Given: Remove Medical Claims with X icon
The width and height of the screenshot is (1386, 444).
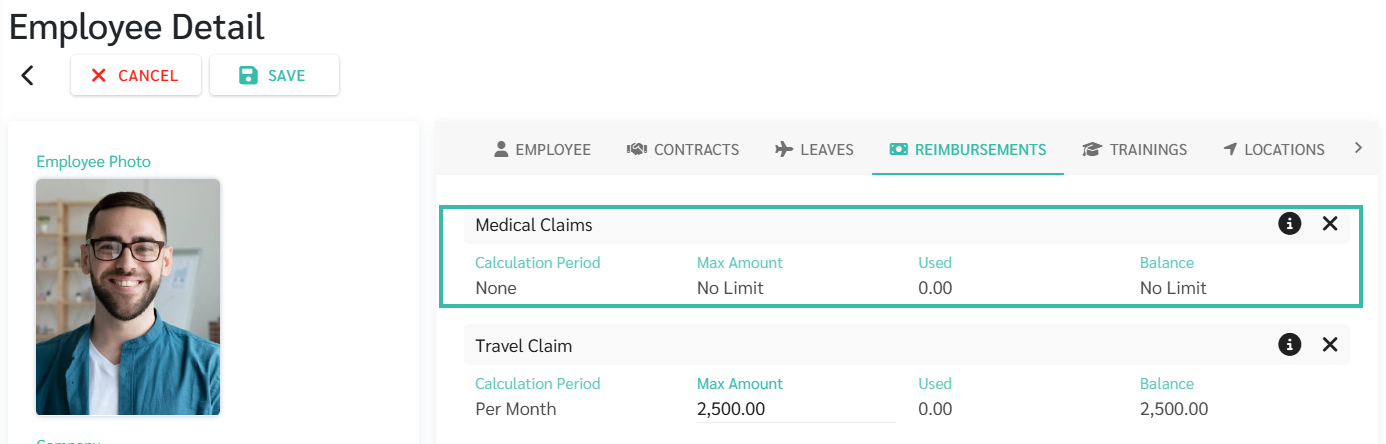Looking at the screenshot, I should click(1330, 224).
